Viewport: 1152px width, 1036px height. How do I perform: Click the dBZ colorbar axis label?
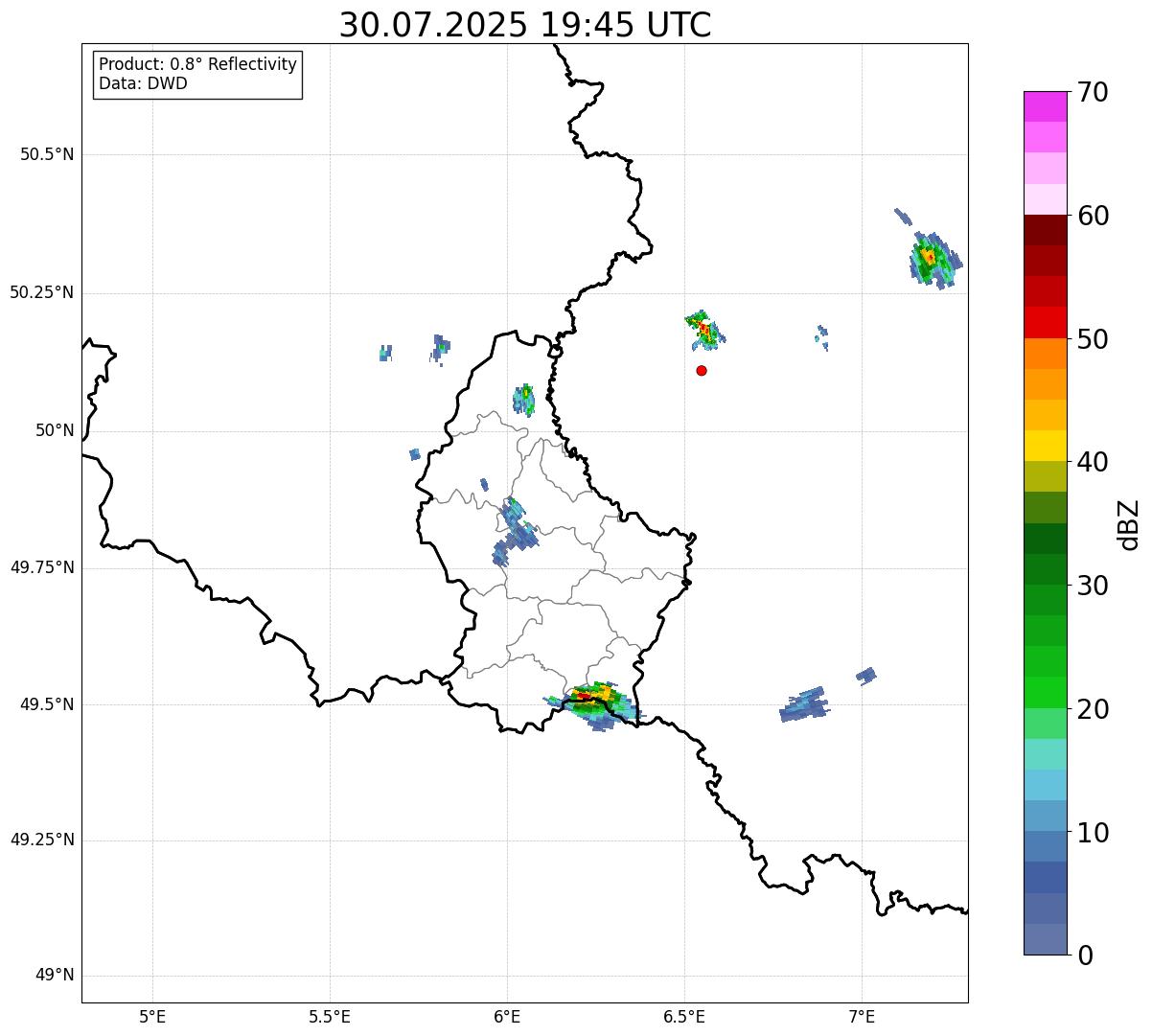[1129, 523]
